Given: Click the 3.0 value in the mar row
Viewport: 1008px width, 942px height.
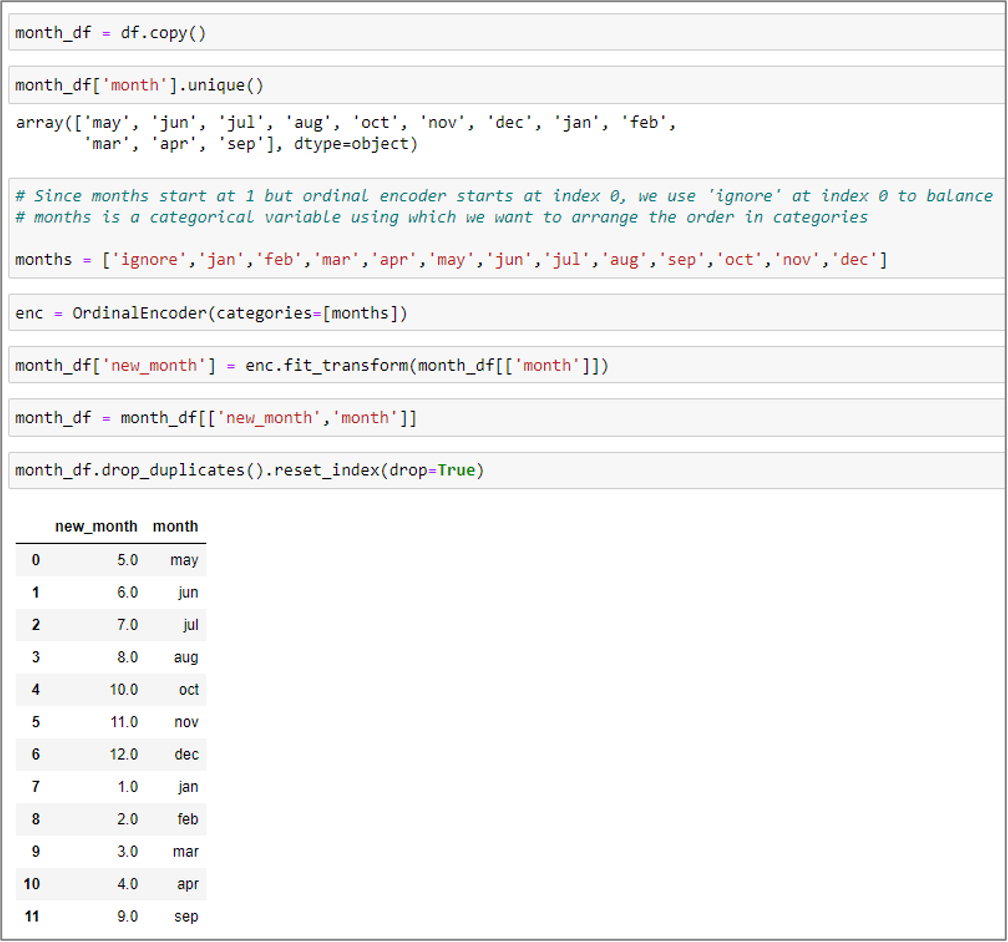Looking at the screenshot, I should (127, 852).
